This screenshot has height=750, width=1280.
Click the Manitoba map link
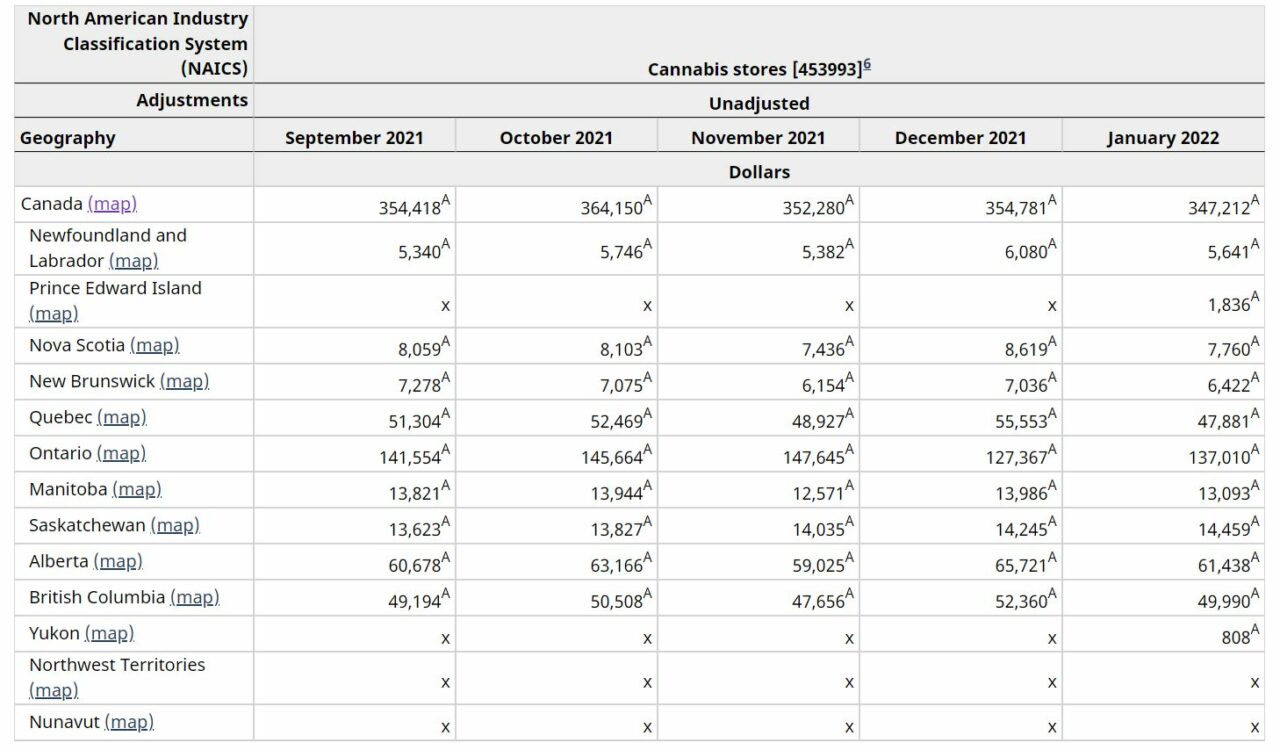137,490
